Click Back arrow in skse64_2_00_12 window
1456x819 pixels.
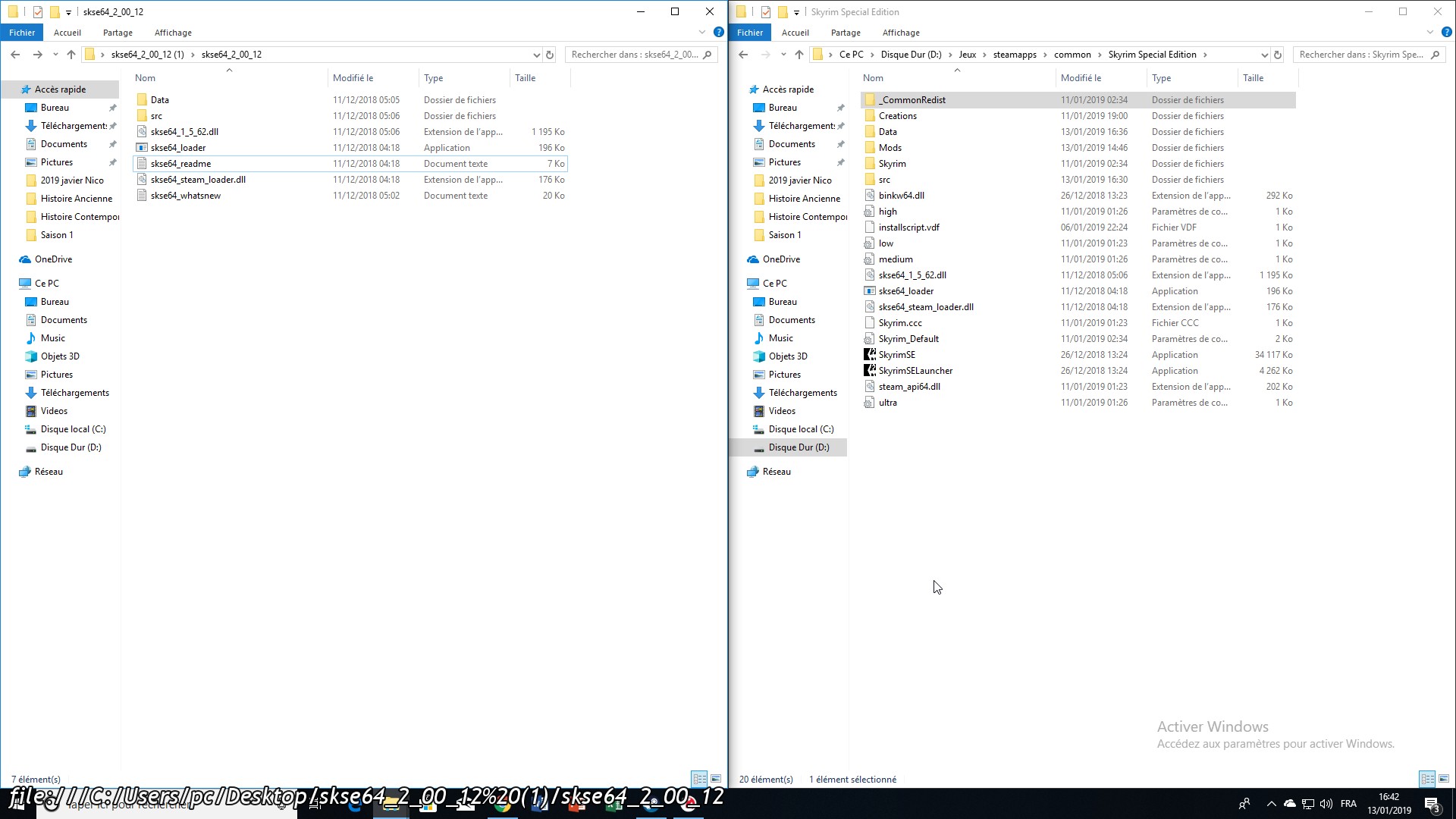click(x=15, y=55)
